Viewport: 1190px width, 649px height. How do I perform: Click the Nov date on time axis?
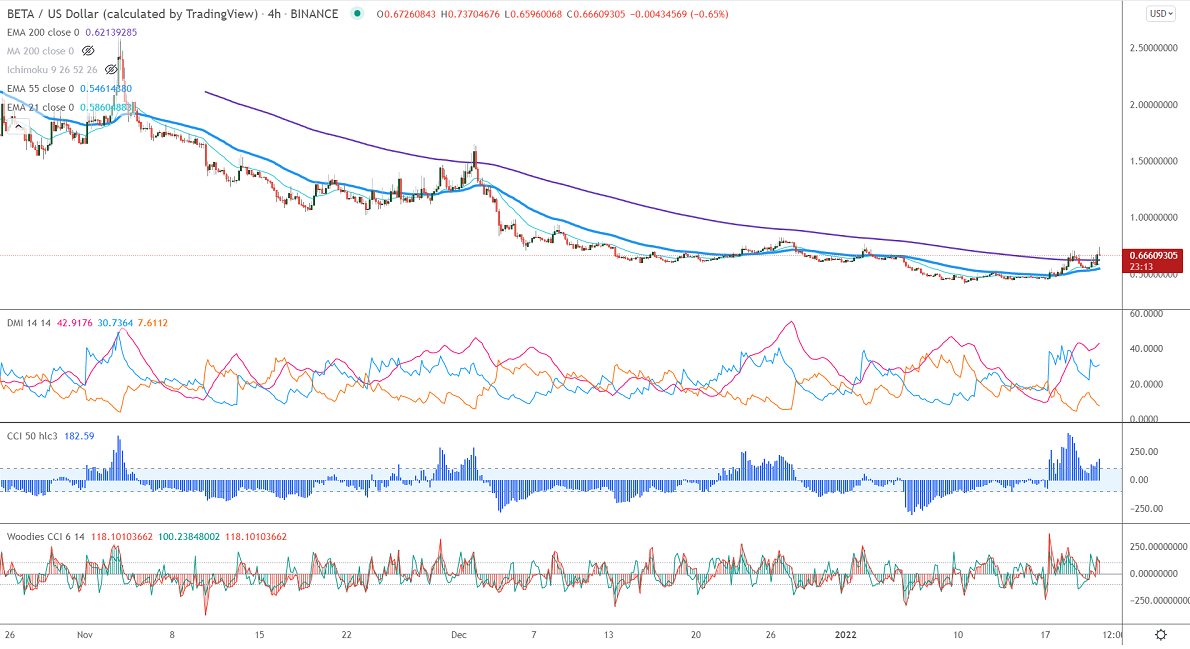pos(84,635)
